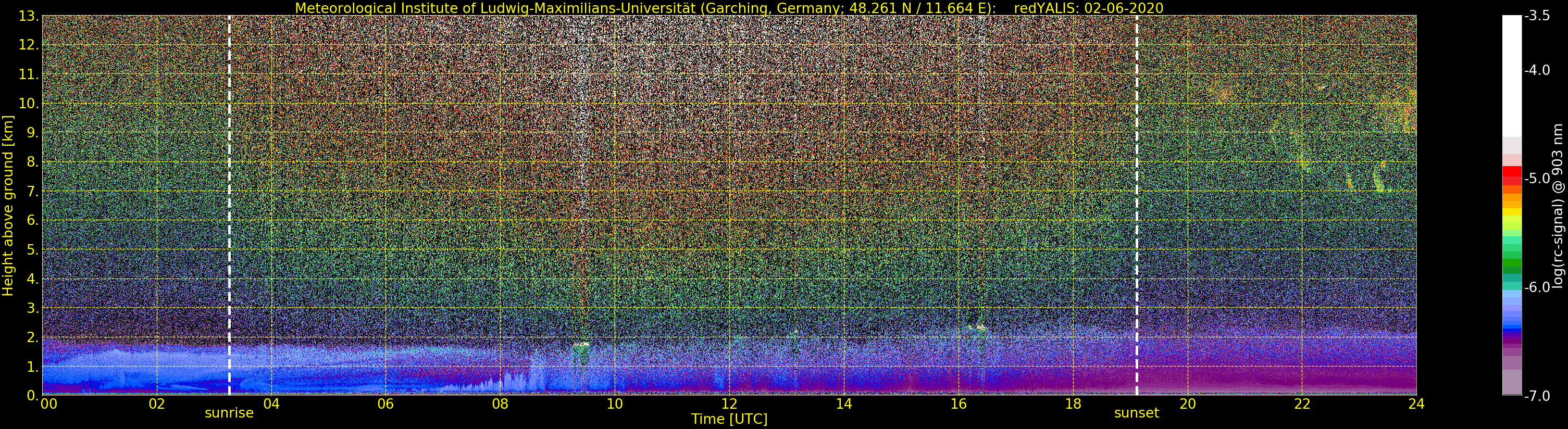Click the '13.' height tick label

tap(29, 16)
